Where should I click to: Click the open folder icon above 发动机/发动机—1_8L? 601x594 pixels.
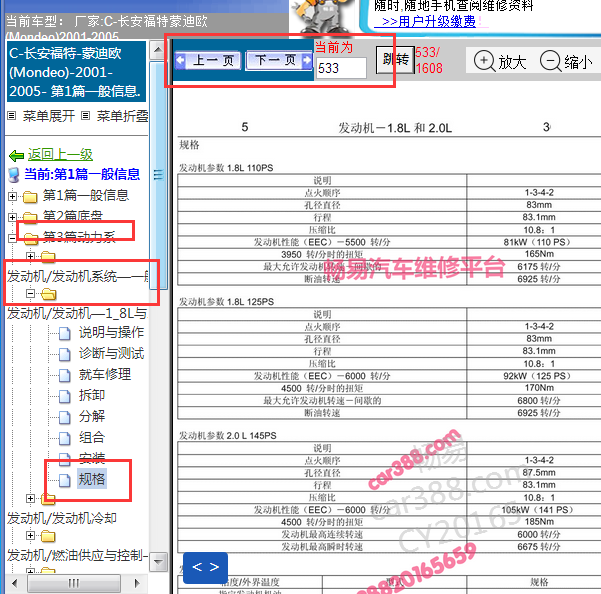49,294
